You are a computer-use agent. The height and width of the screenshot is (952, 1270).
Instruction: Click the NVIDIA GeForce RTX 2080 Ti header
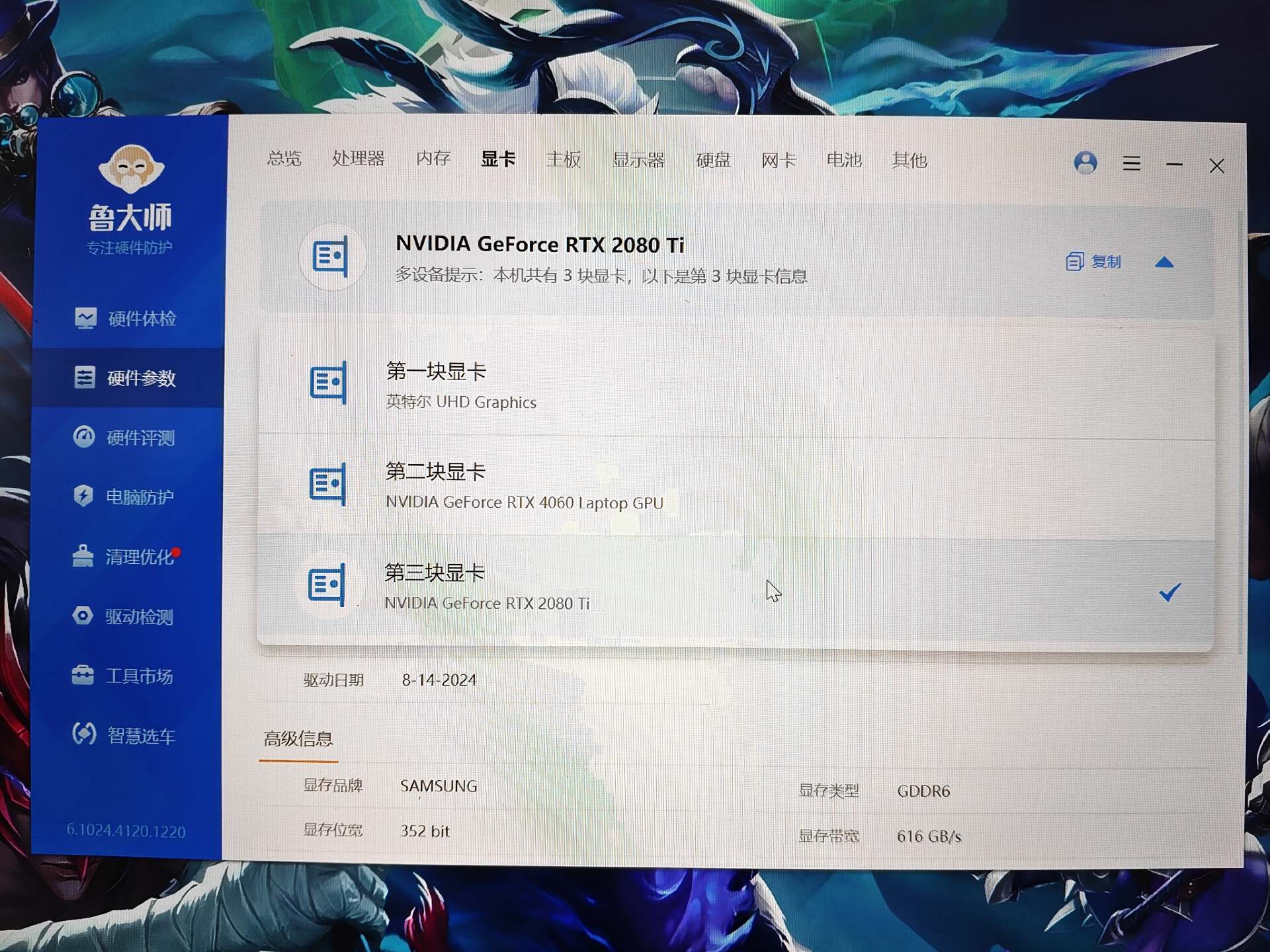pos(540,245)
